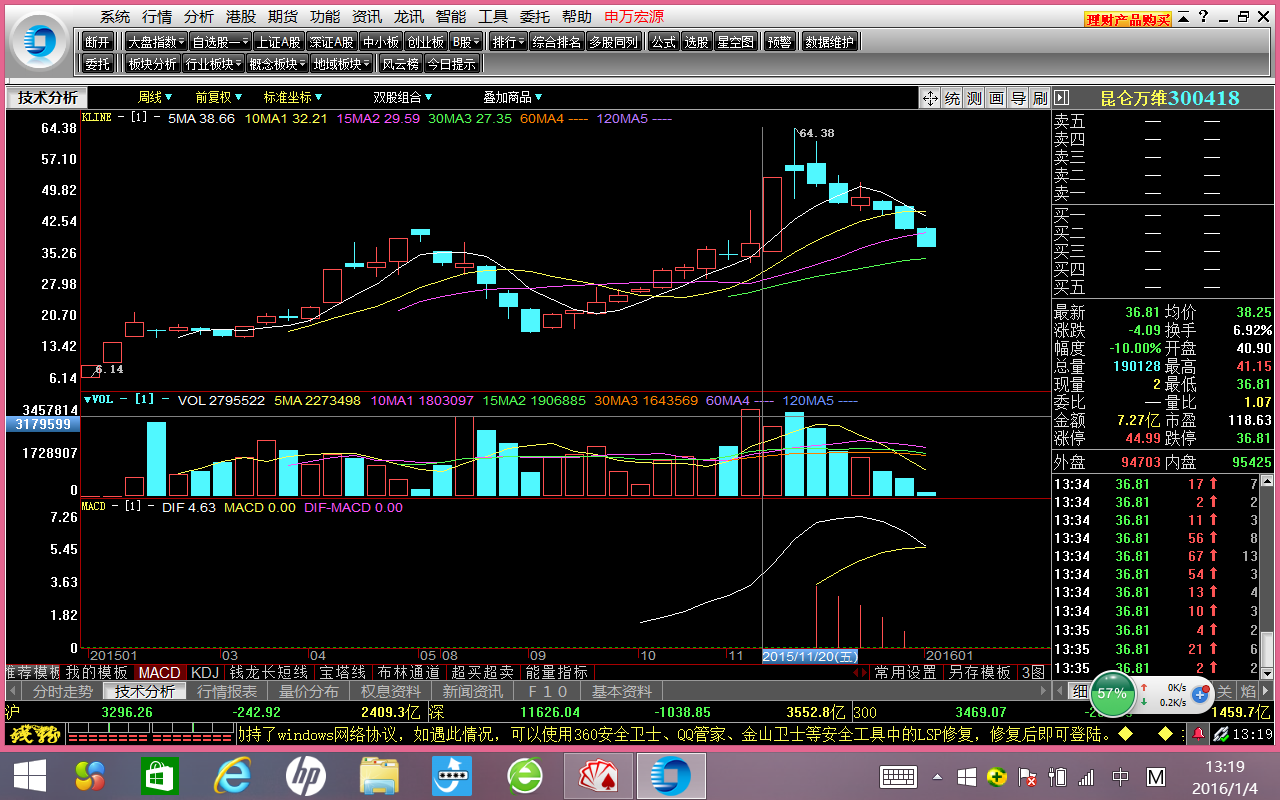Open the 系统 menu
This screenshot has width=1280, height=800.
click(115, 17)
